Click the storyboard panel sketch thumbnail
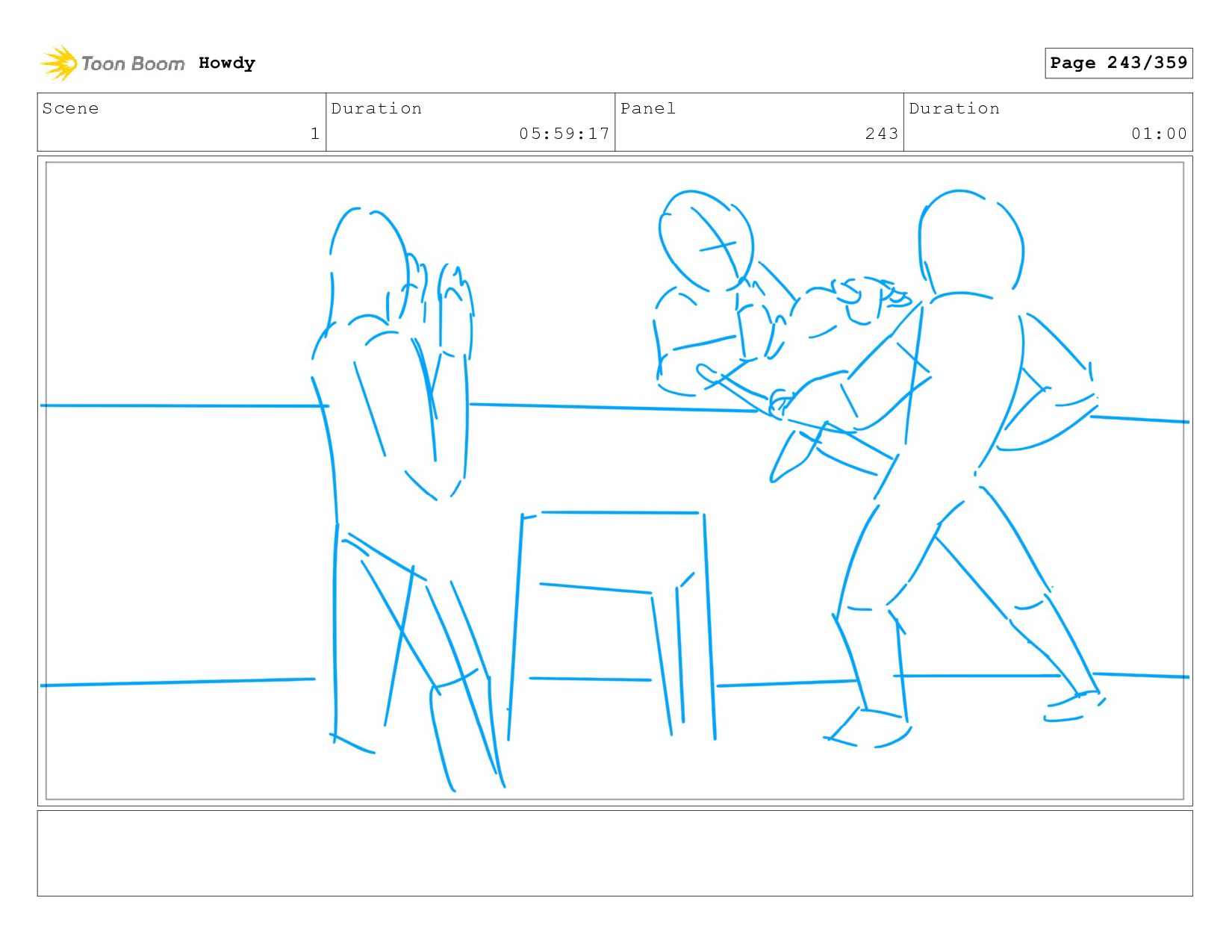Screen dimensions: 1232x952 [x=615, y=481]
